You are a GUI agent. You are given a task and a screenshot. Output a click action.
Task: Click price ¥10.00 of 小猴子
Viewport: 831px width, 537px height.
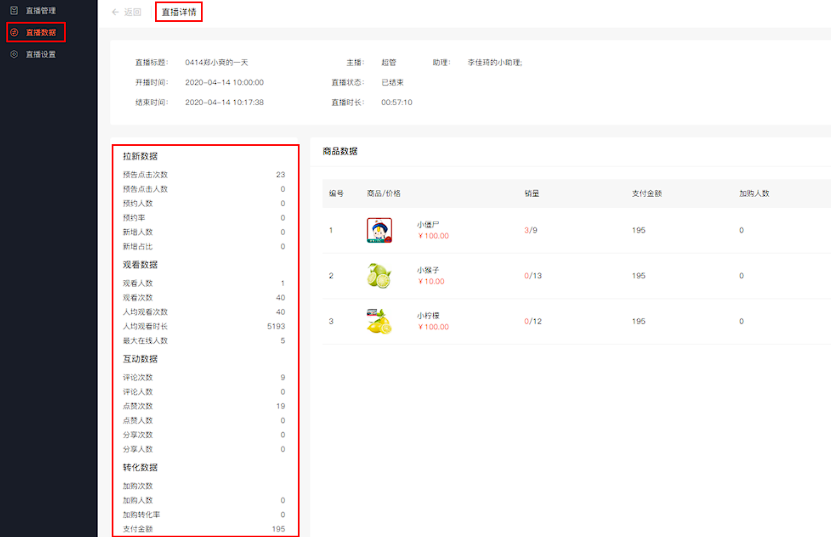(x=431, y=281)
